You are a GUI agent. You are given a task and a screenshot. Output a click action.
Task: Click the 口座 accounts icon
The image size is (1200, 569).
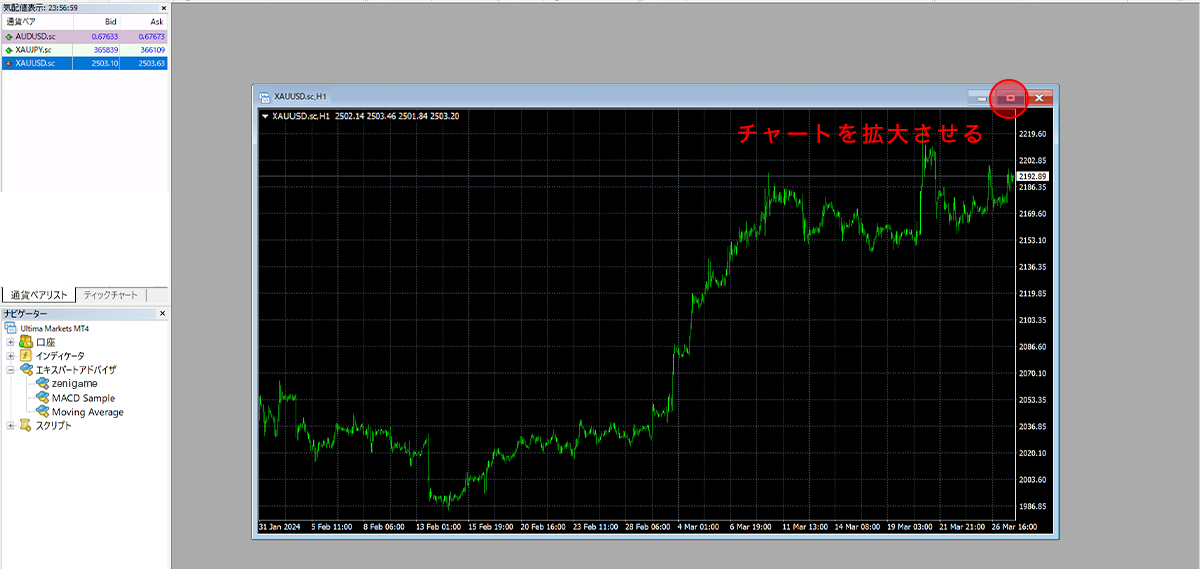[26, 342]
